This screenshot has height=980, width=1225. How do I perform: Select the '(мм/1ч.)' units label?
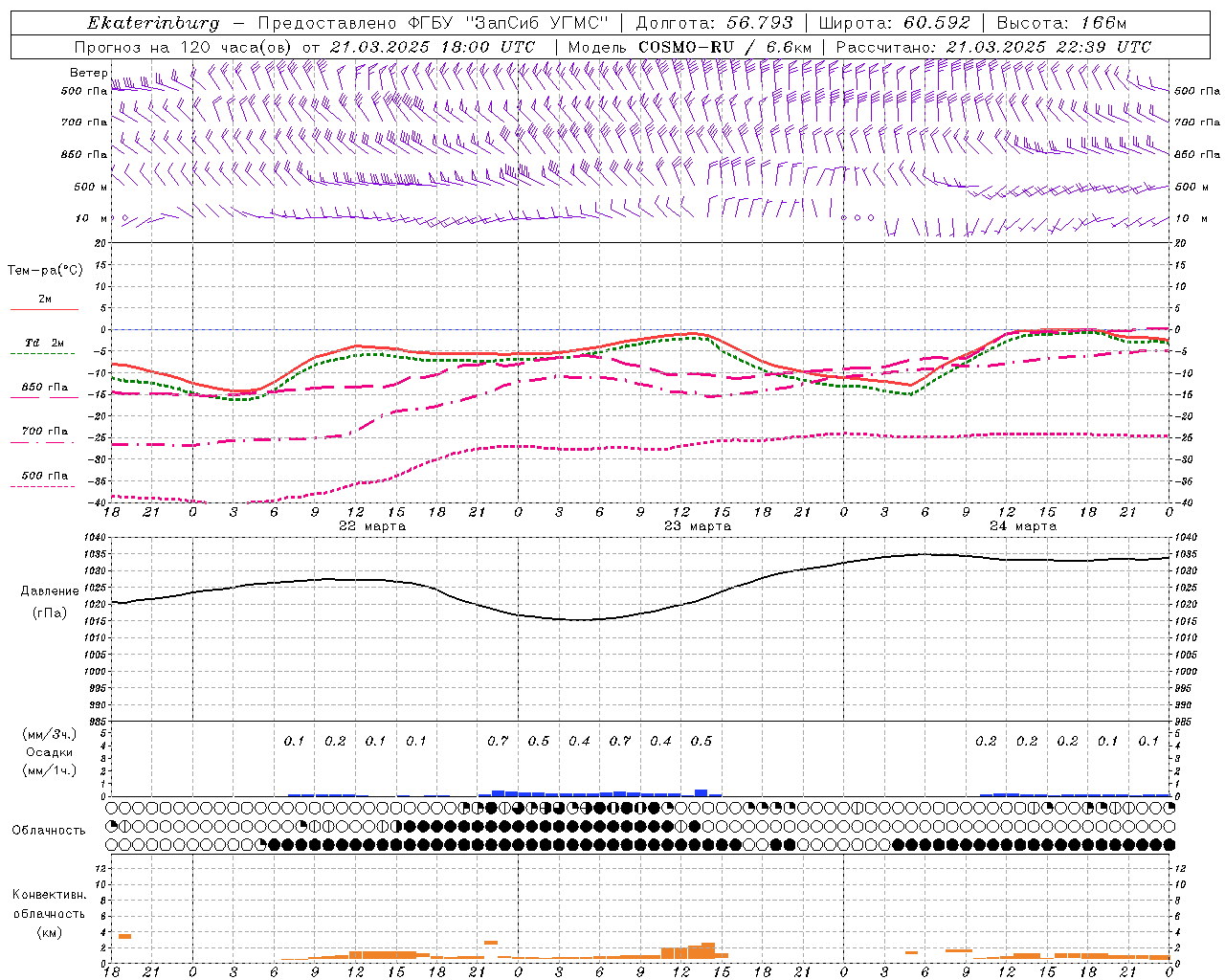[49, 770]
